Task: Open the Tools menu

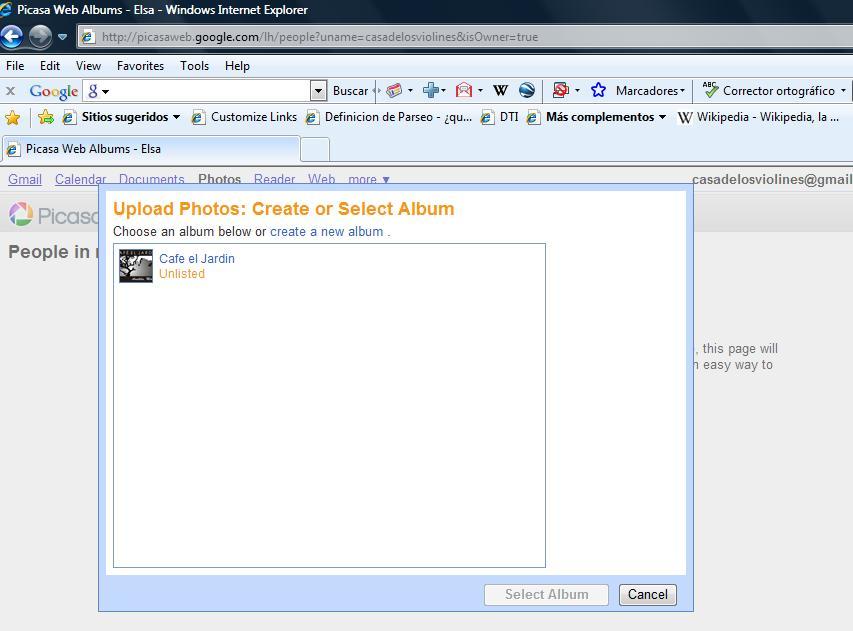Action: [194, 66]
